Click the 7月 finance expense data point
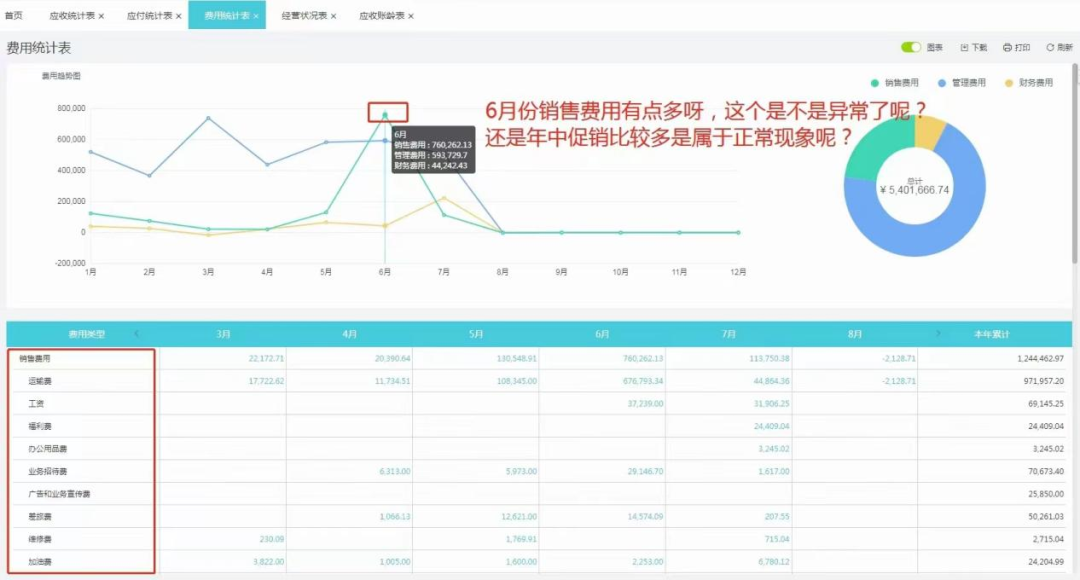 point(444,198)
